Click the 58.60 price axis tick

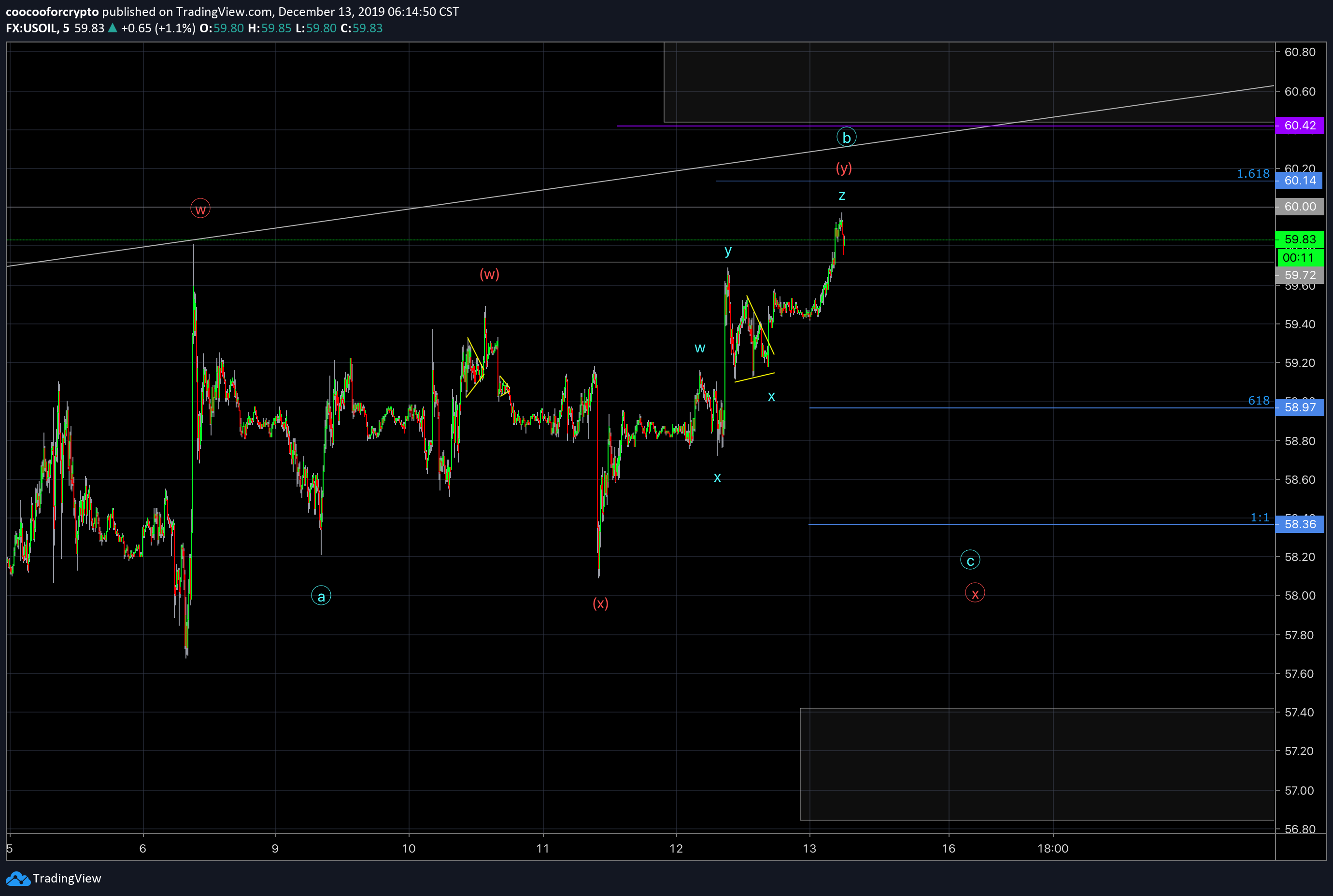click(1300, 479)
